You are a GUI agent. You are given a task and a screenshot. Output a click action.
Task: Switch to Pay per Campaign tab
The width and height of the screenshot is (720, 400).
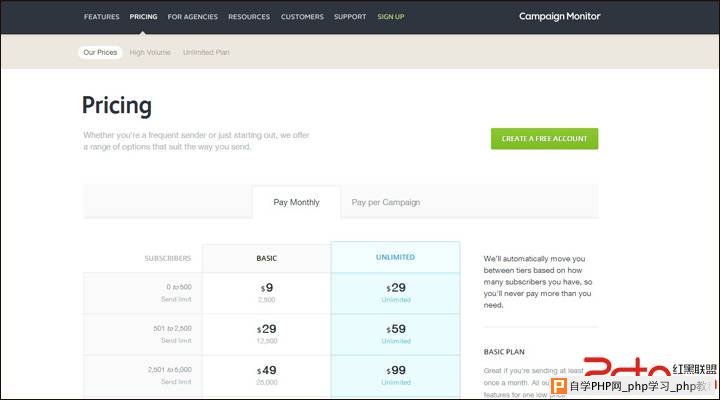click(386, 202)
